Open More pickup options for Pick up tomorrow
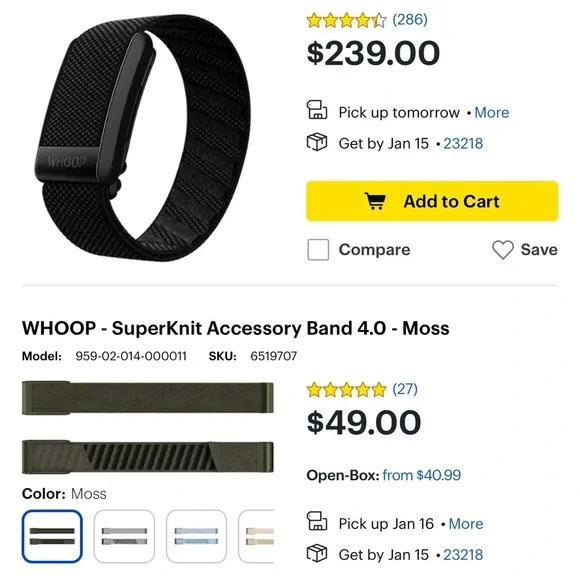 tap(492, 112)
